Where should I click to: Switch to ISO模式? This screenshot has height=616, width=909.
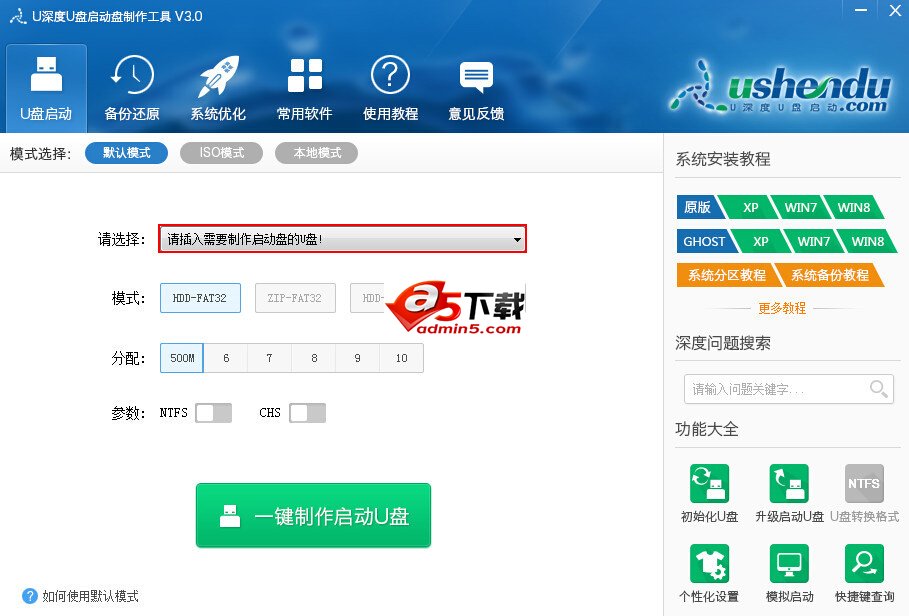(x=221, y=152)
